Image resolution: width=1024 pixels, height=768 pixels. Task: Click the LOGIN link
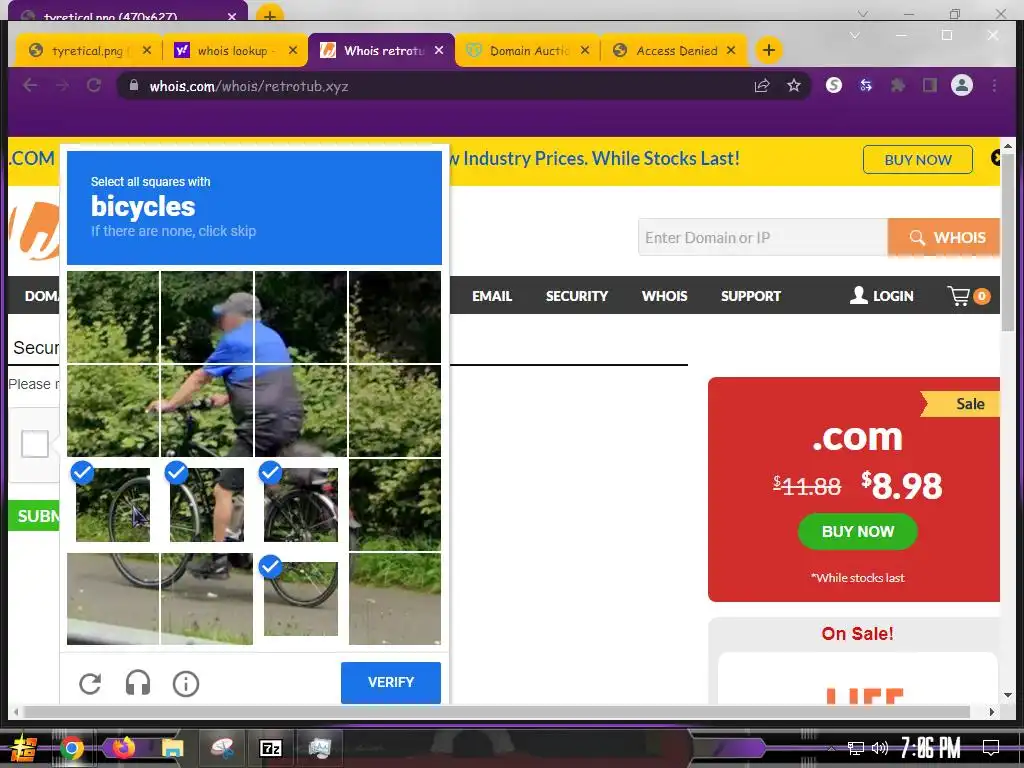[881, 296]
